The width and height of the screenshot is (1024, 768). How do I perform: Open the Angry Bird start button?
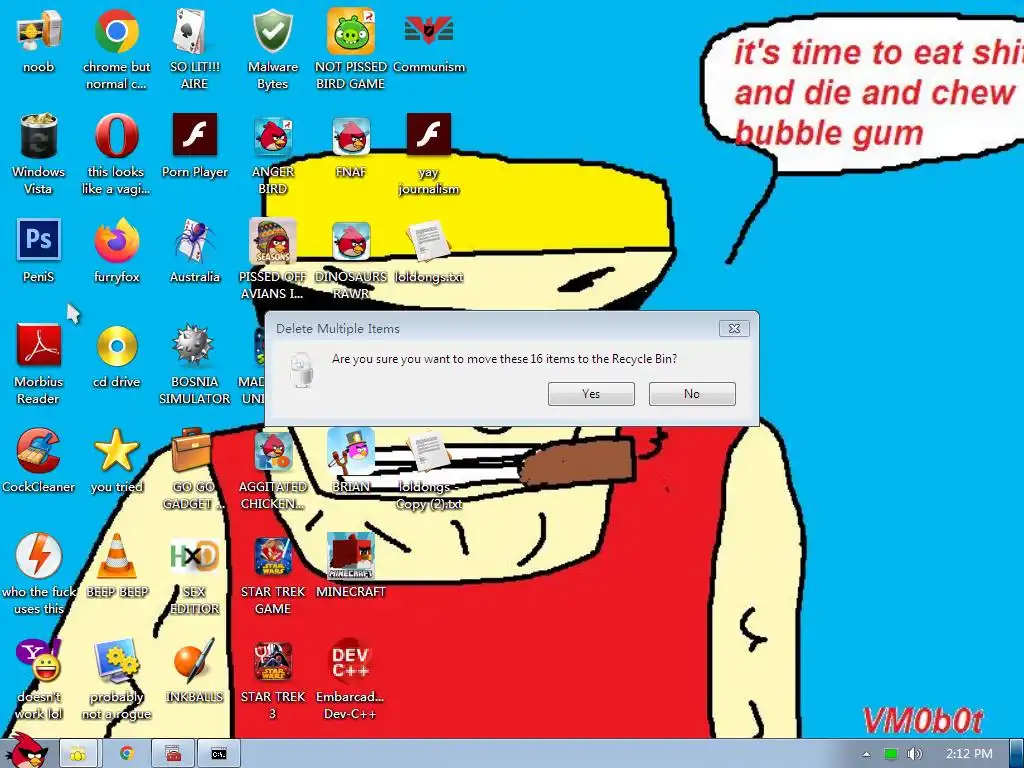click(26, 751)
